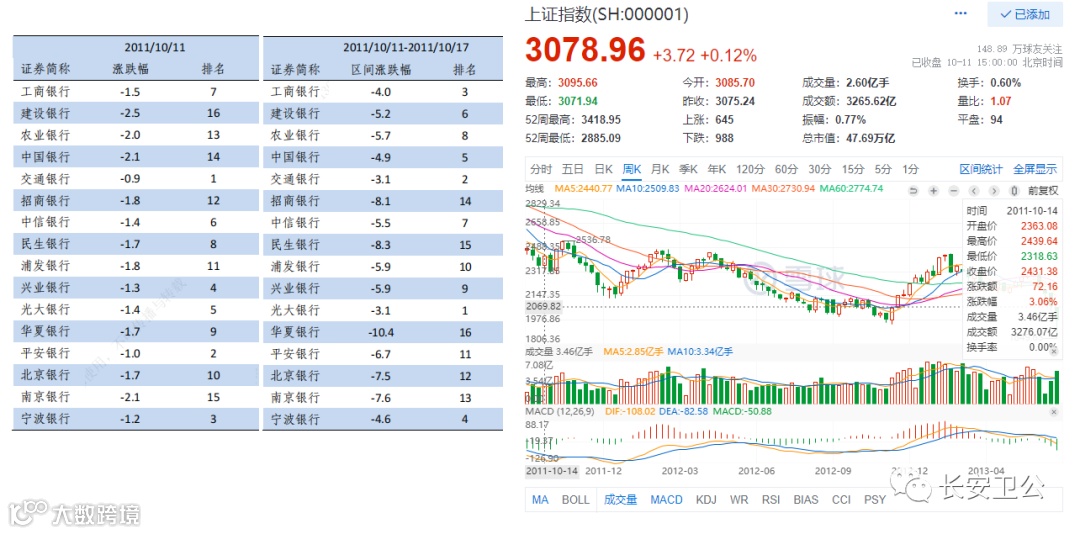Screen dimensions: 1080x534
Task: Click the 已添加 watchlist button
Action: [x=1025, y=14]
